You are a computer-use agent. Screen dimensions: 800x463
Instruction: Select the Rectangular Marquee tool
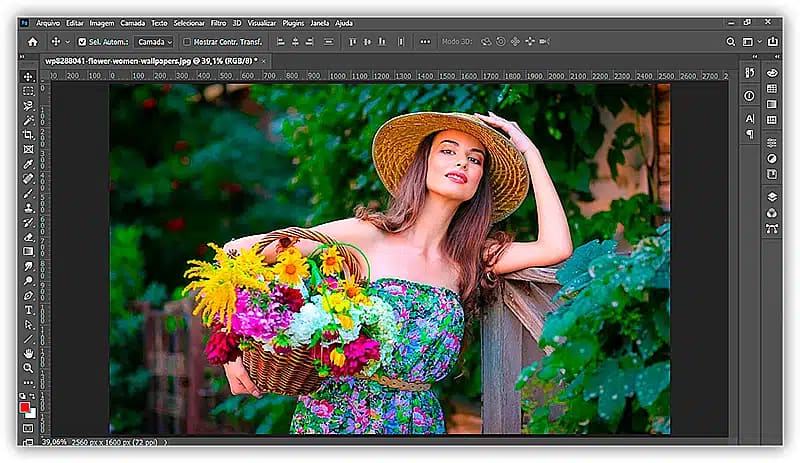click(28, 91)
